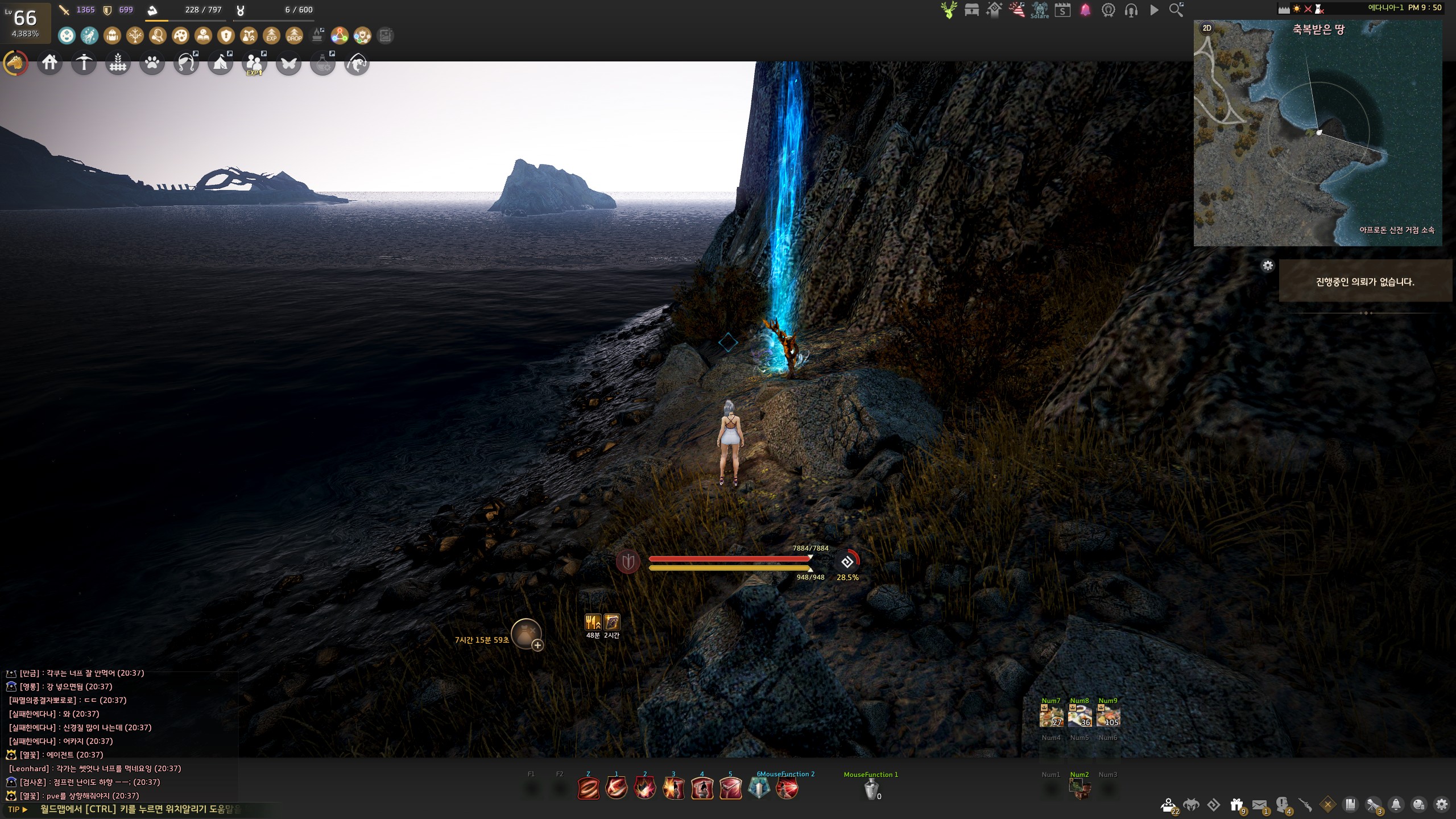This screenshot has height=819, width=1456.
Task: Open the pearl coins shop icon
Action: click(x=1419, y=805)
